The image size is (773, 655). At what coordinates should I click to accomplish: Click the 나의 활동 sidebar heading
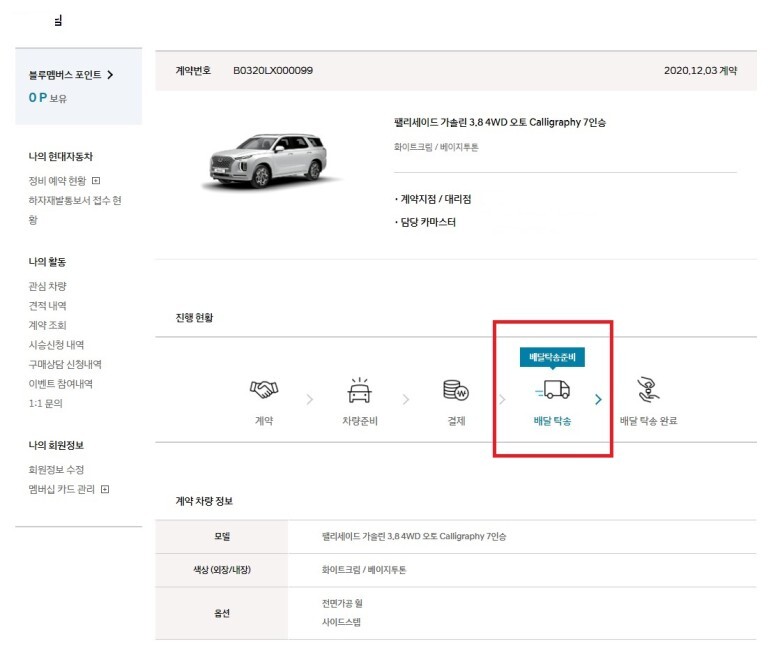[47, 262]
